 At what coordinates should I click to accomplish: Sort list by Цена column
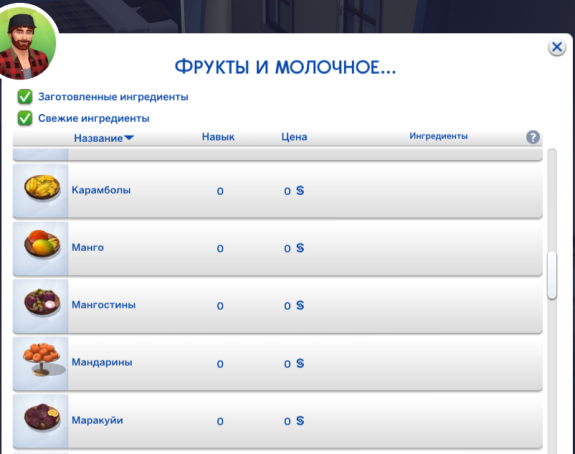click(x=294, y=137)
